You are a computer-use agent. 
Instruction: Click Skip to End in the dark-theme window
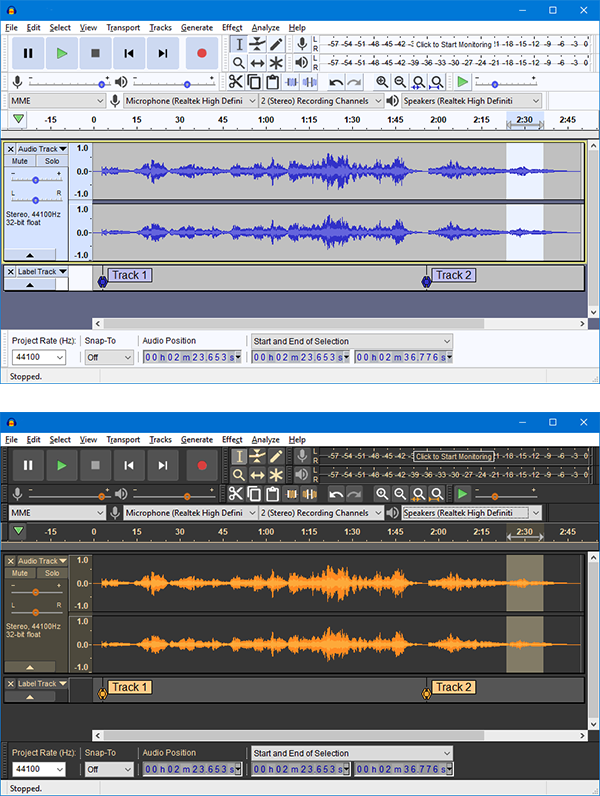coord(162,465)
